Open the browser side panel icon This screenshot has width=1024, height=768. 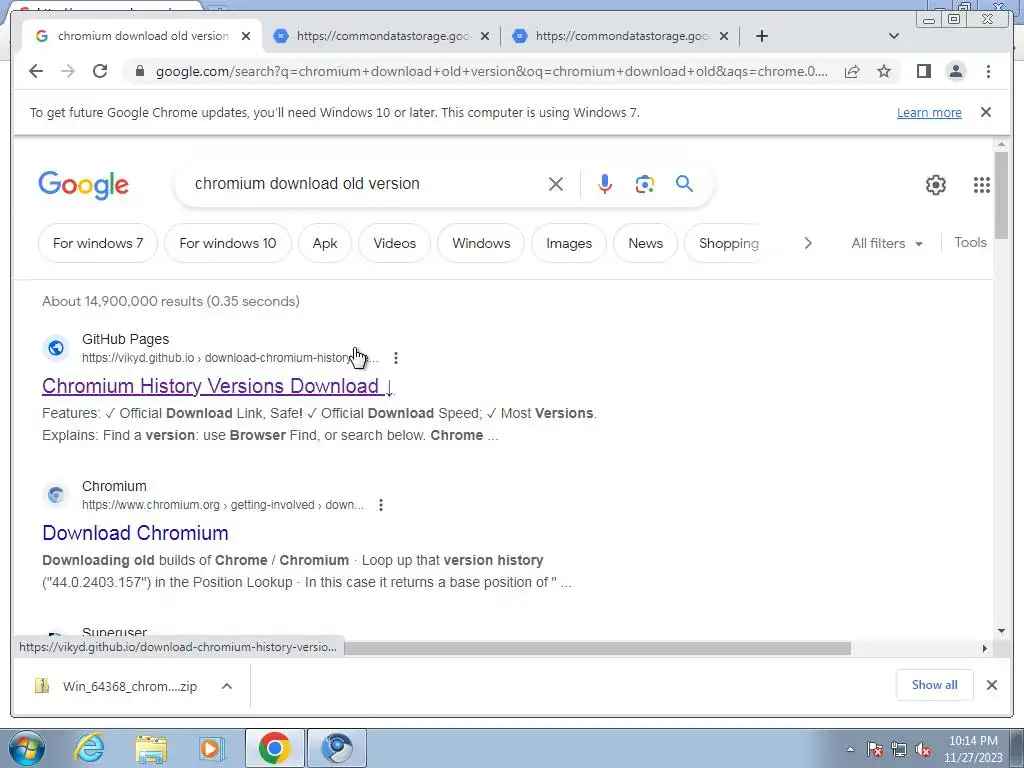(x=923, y=71)
